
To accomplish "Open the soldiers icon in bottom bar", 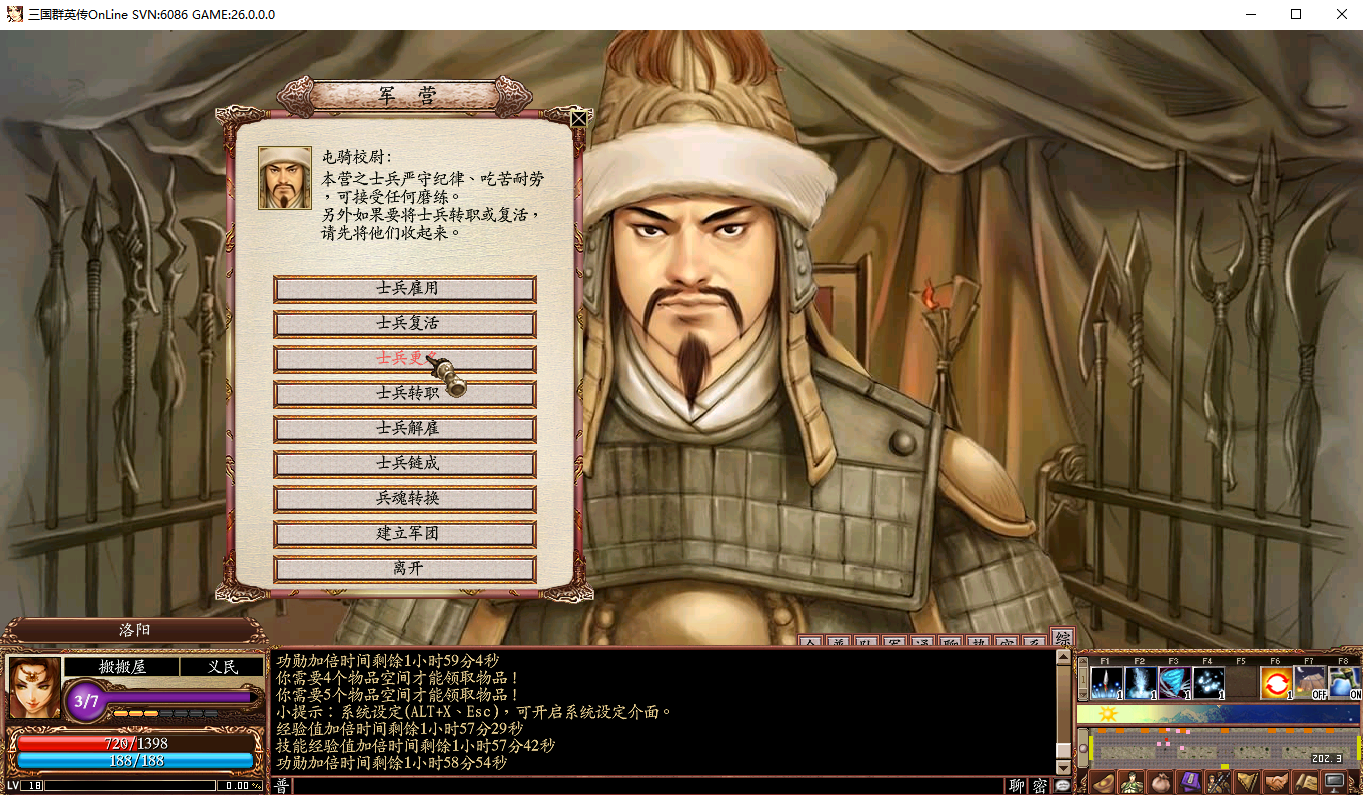I will pos(1218,783).
